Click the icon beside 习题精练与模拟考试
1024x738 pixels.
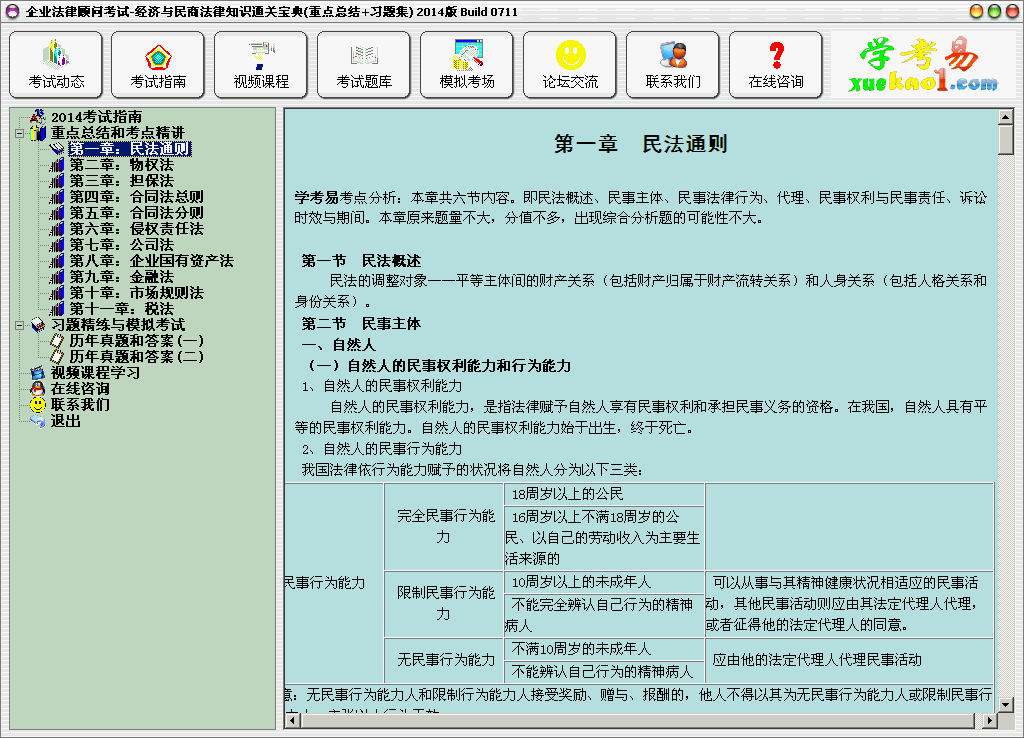click(x=38, y=325)
